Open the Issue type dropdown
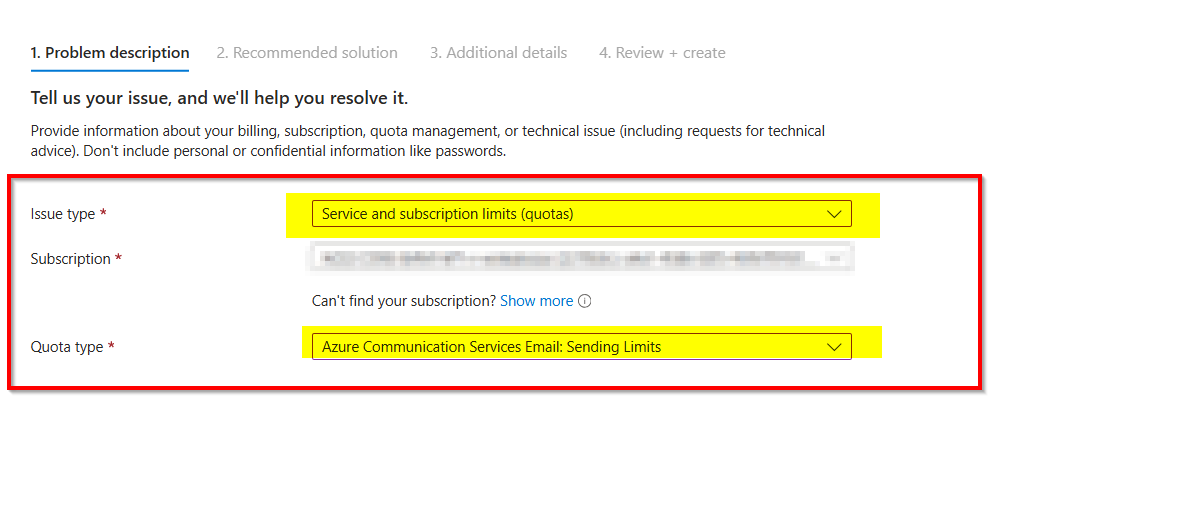Image resolution: width=1188 pixels, height=507 pixels. click(582, 214)
